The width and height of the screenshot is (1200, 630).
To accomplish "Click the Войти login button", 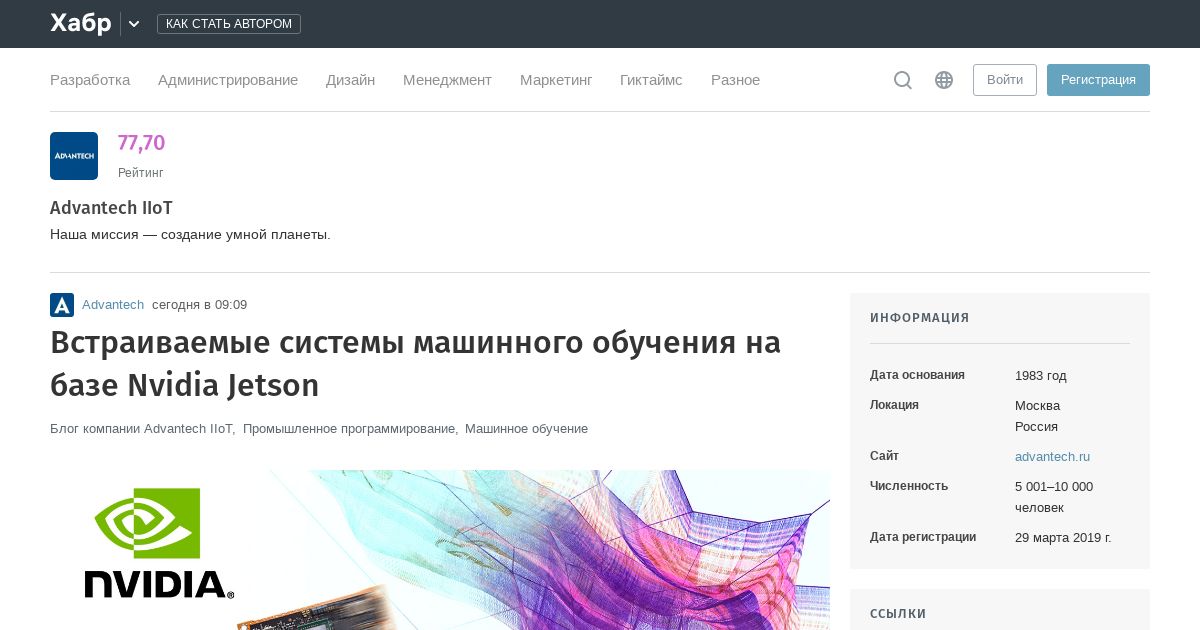I will [x=1005, y=80].
